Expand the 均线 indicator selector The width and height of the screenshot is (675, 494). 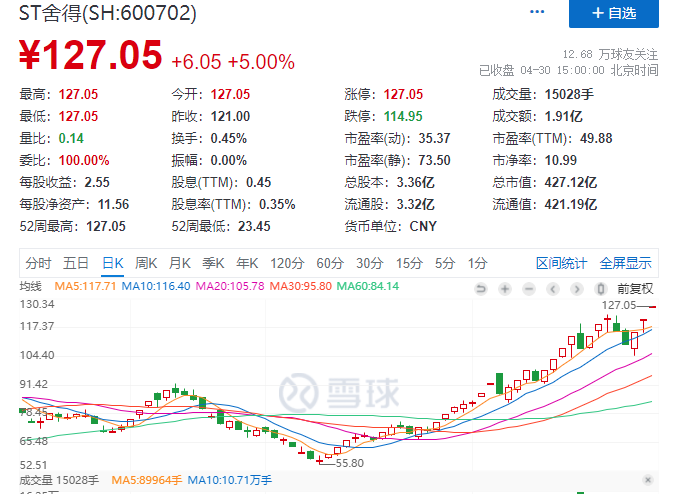coord(32,286)
